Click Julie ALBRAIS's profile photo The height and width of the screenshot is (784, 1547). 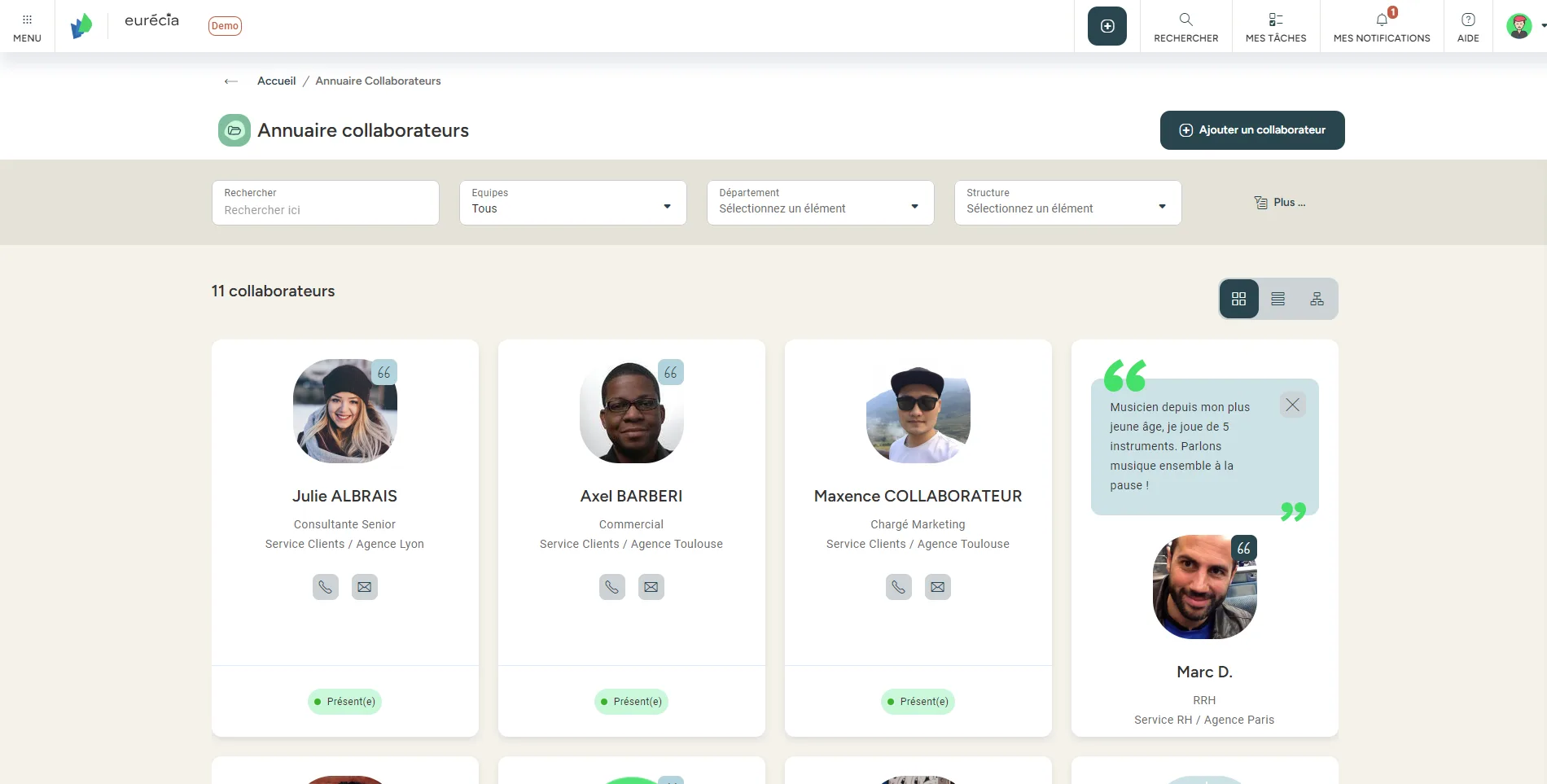(x=345, y=411)
